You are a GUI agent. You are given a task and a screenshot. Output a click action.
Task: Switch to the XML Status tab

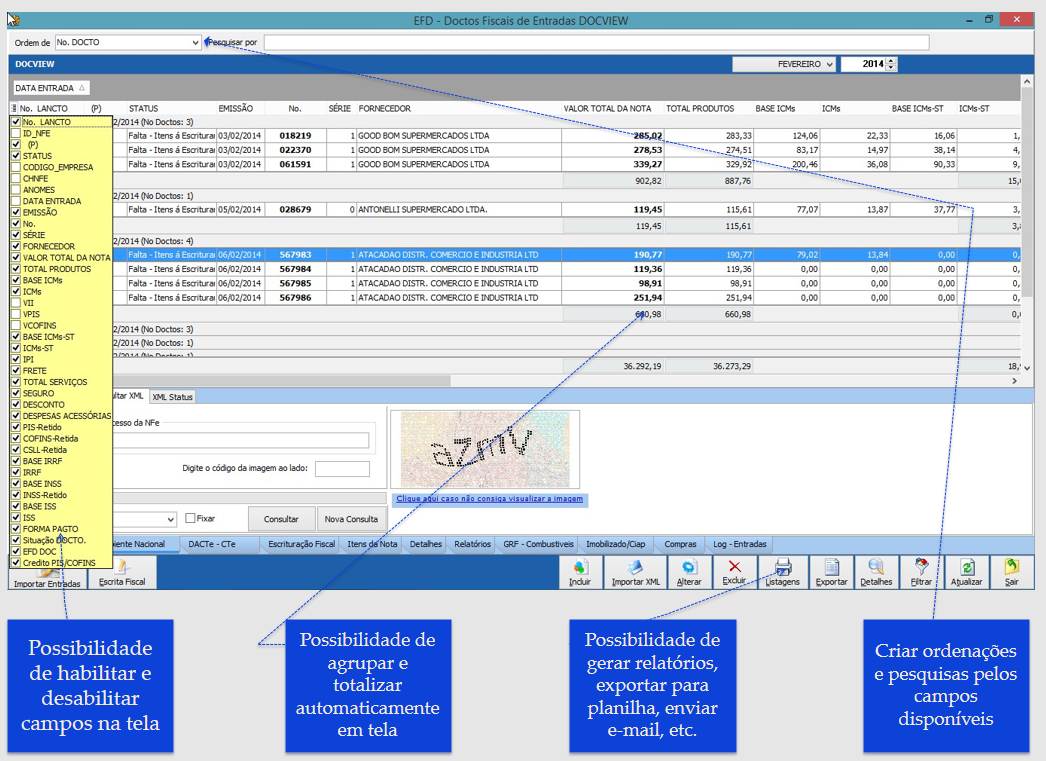coord(172,397)
